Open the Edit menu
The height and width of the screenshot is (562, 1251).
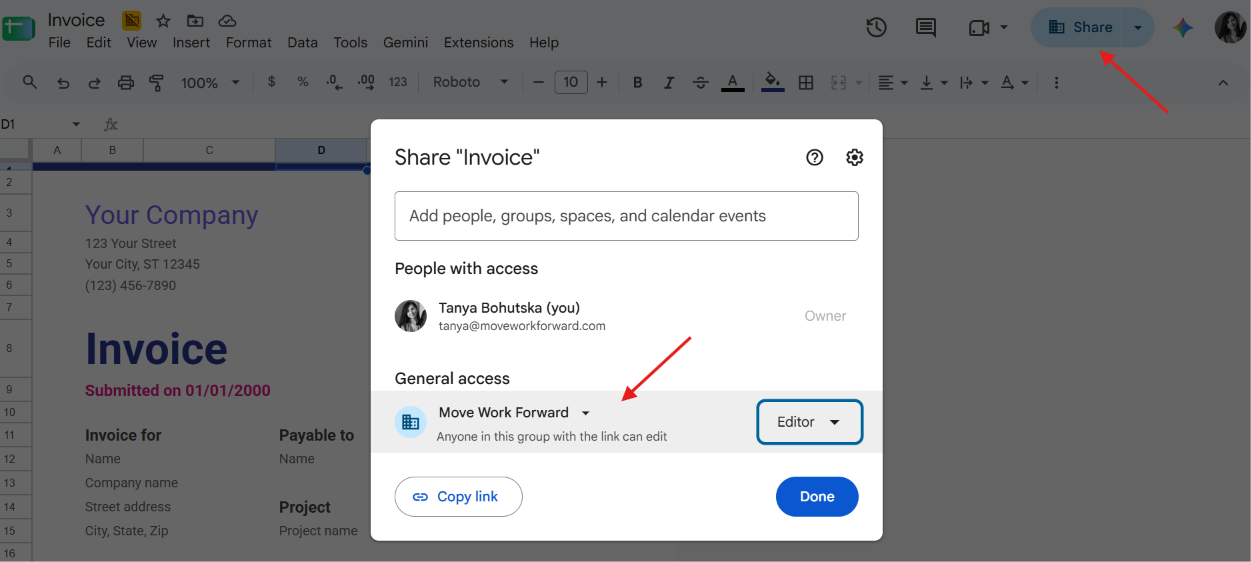pyautogui.click(x=98, y=42)
